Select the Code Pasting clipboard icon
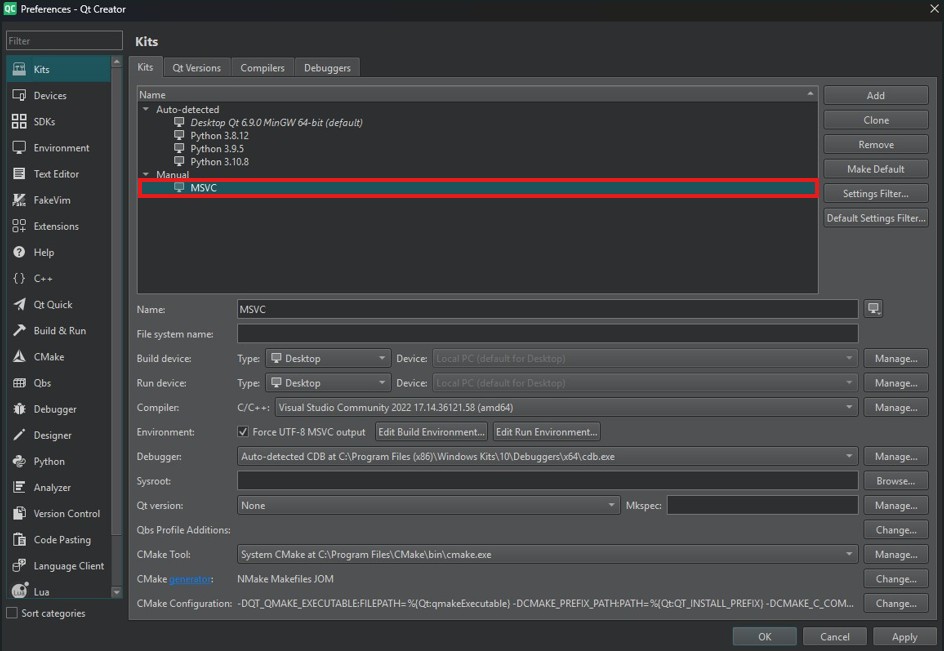944x651 pixels. [x=19, y=540]
